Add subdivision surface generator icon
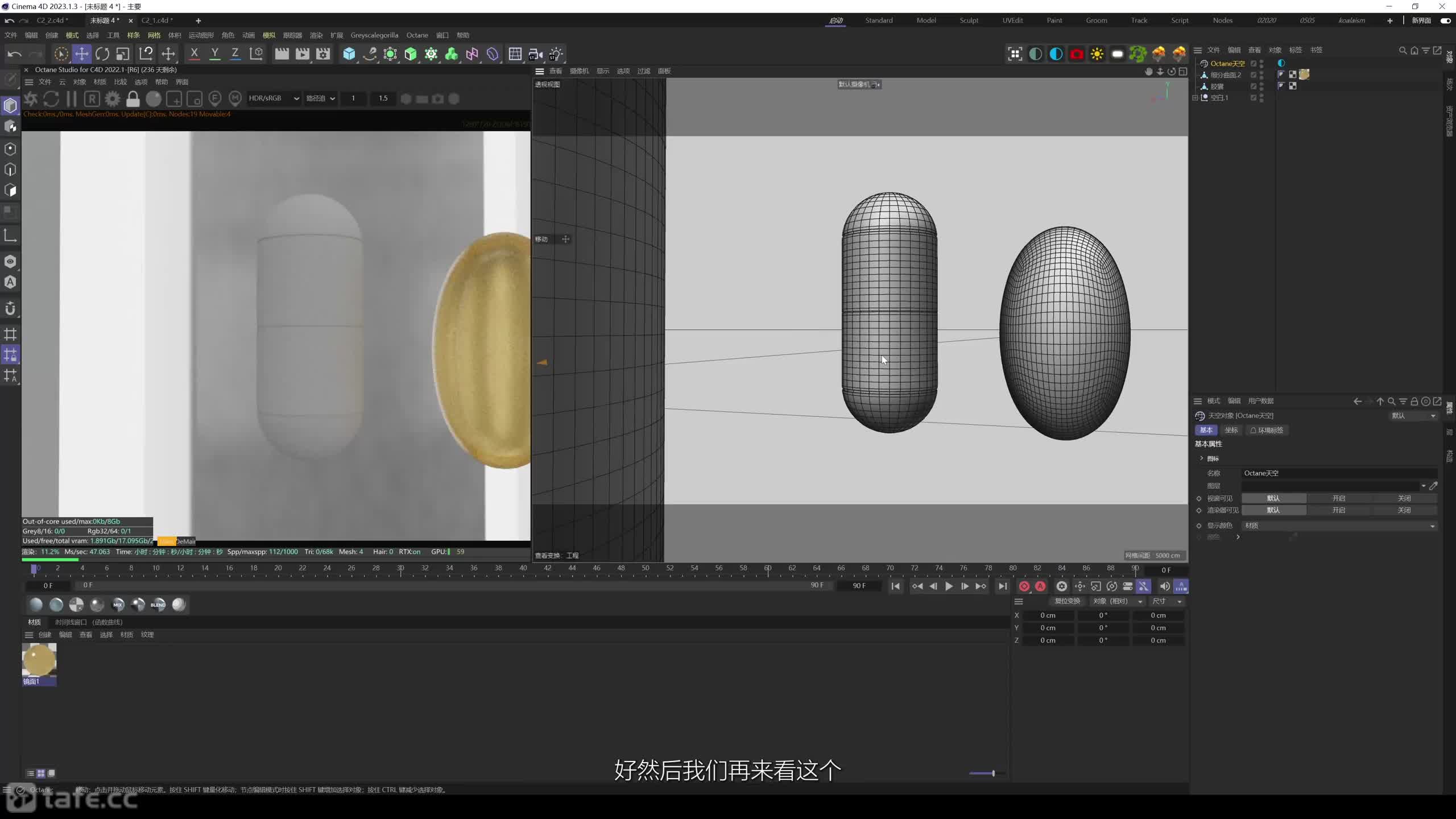The image size is (1456, 819). (x=390, y=54)
